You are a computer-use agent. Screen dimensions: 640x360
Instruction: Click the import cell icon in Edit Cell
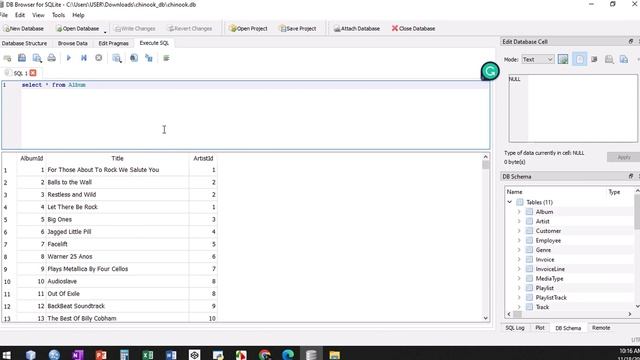pos(624,60)
